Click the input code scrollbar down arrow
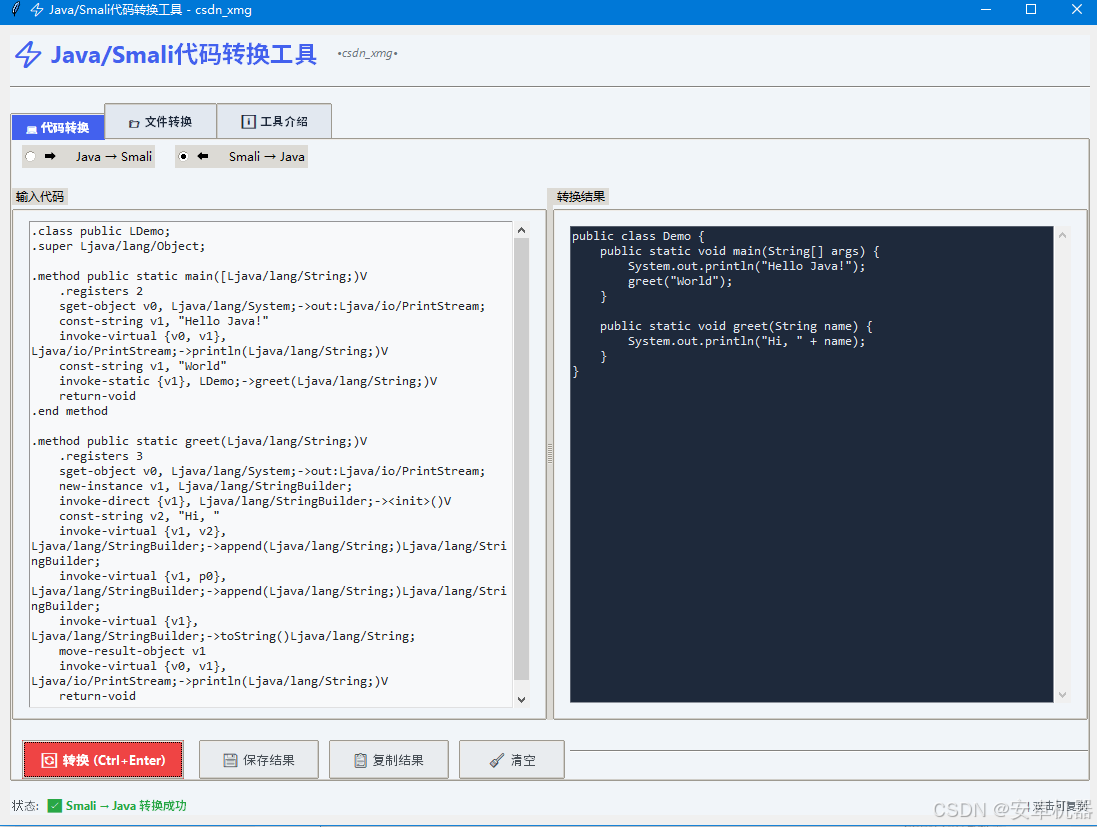Screen dimensions: 1097x827 521,700
